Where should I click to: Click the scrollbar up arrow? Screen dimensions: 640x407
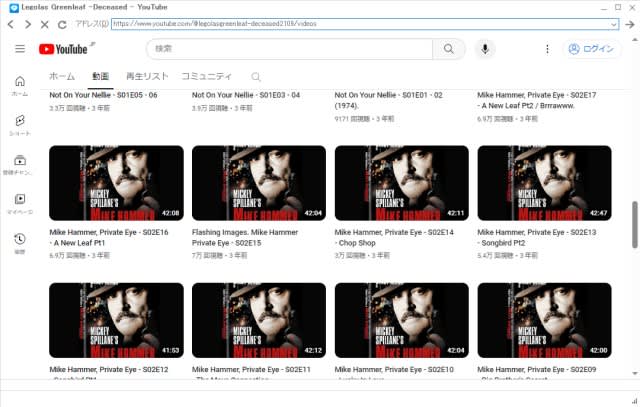pyautogui.click(x=635, y=40)
